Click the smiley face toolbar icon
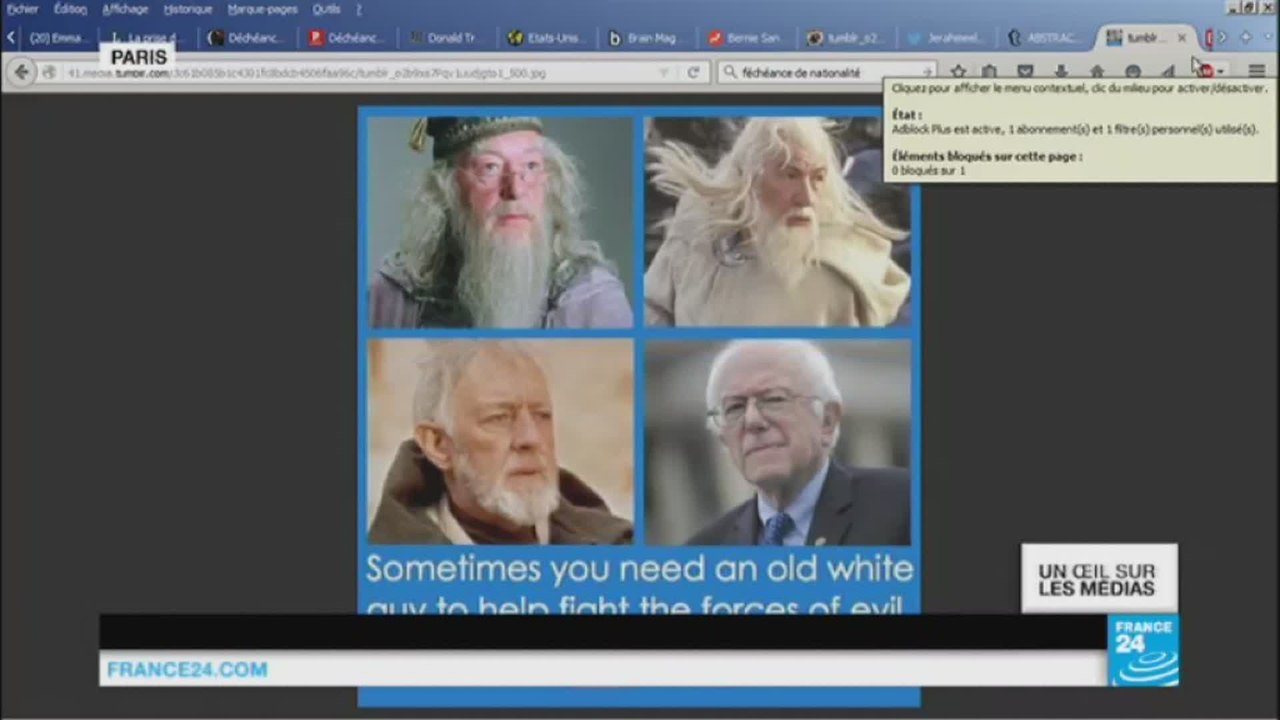This screenshot has width=1280, height=720. (x=1133, y=72)
